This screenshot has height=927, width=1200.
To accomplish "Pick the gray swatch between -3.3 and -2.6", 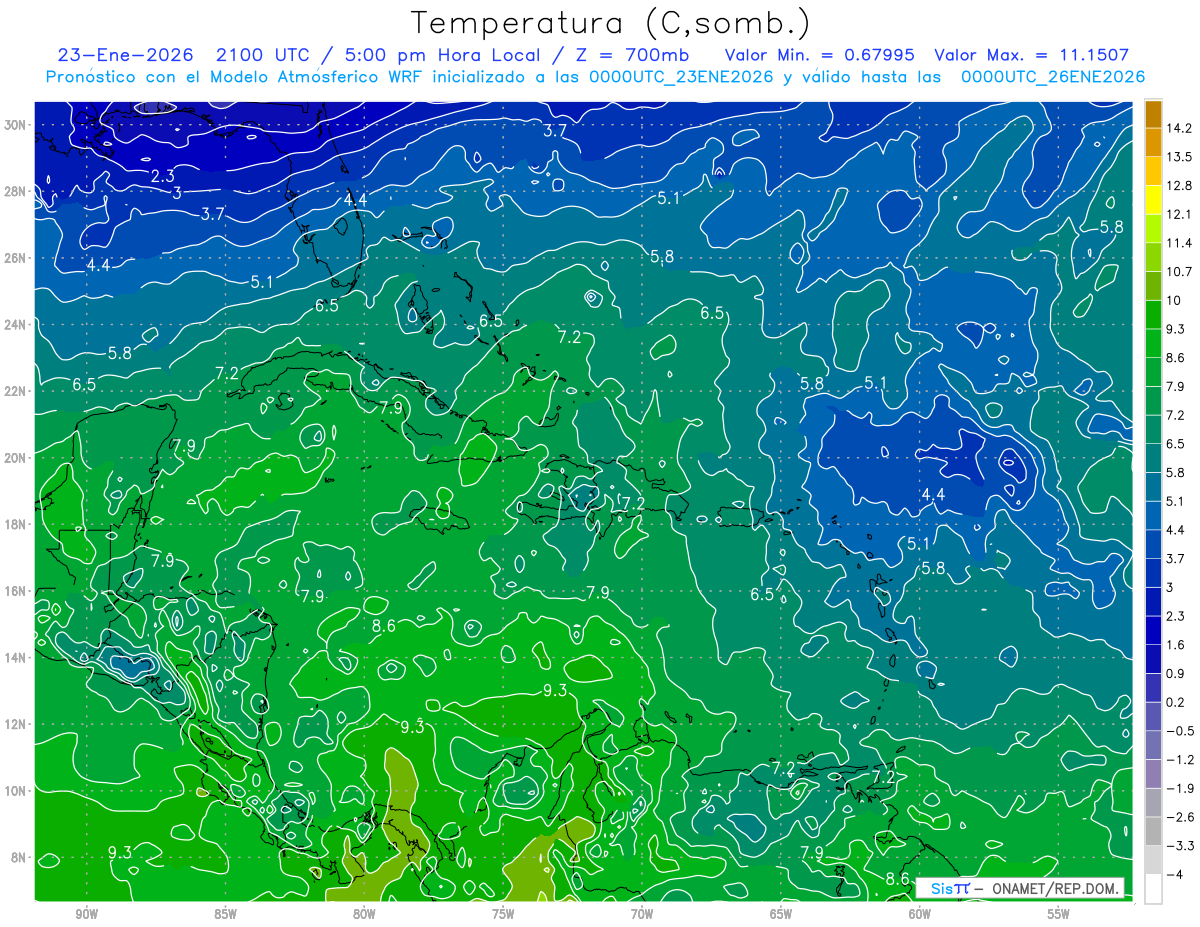I will click(1153, 831).
